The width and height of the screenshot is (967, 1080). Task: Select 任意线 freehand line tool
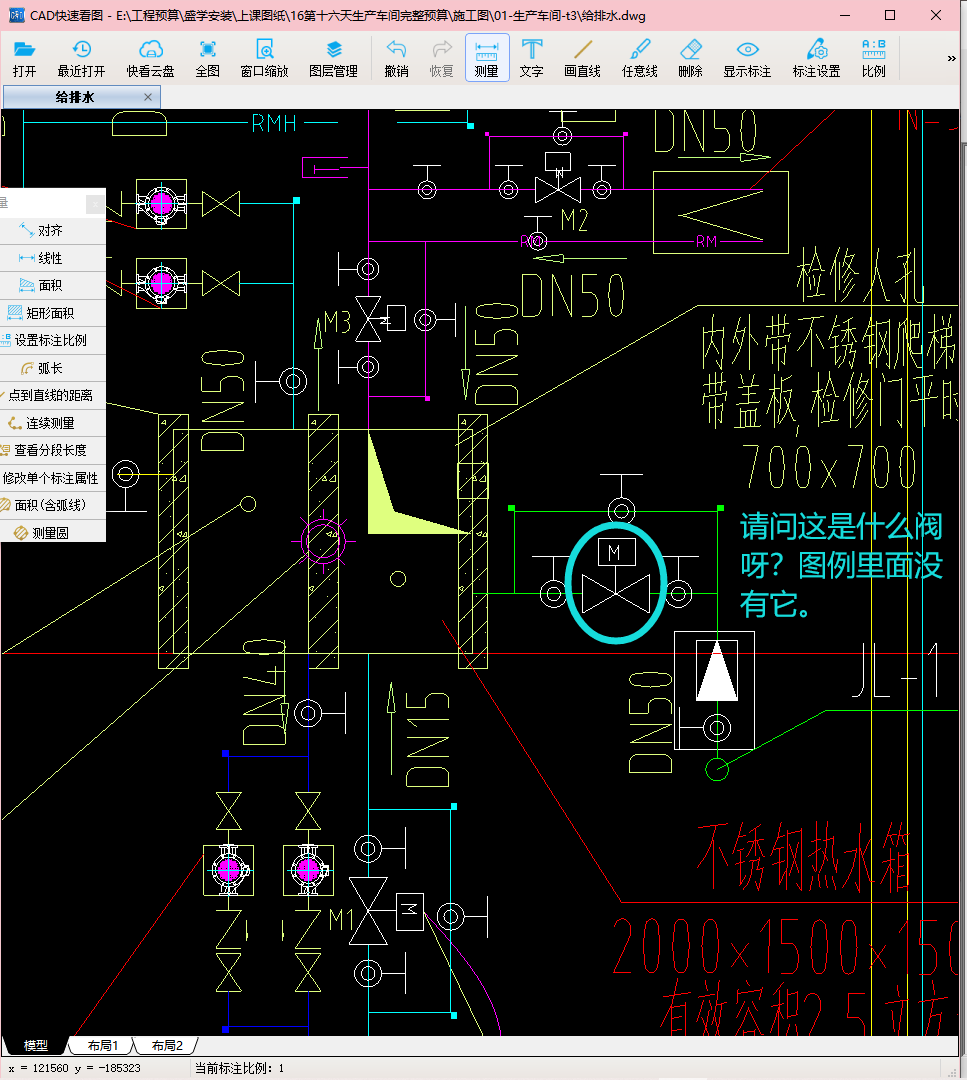pyautogui.click(x=640, y=58)
